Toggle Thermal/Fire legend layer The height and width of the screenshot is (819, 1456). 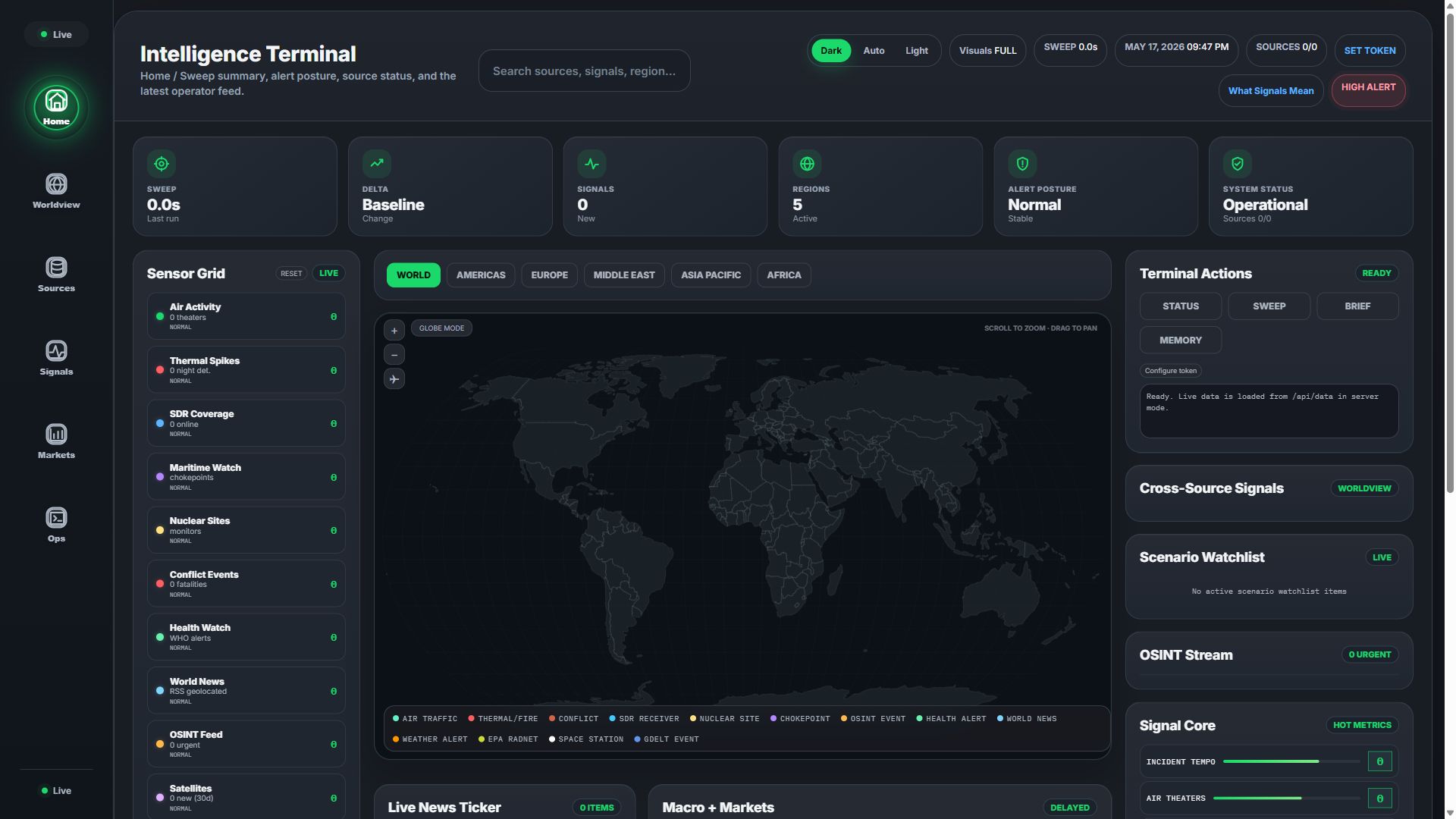504,719
